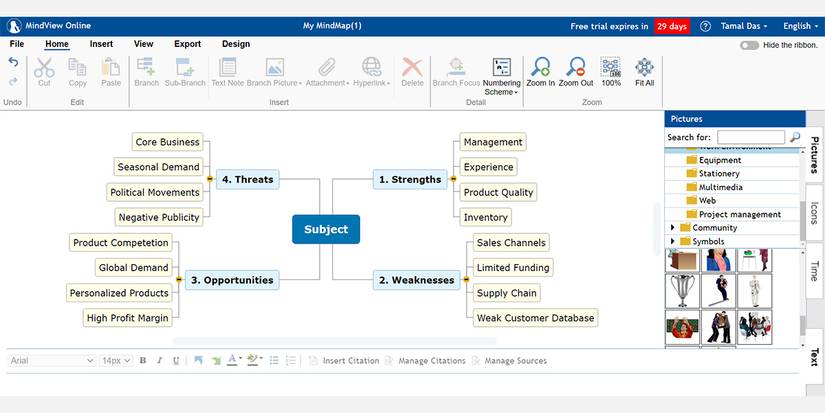
Task: Select the Multimedia folder
Action: pyautogui.click(x=720, y=187)
